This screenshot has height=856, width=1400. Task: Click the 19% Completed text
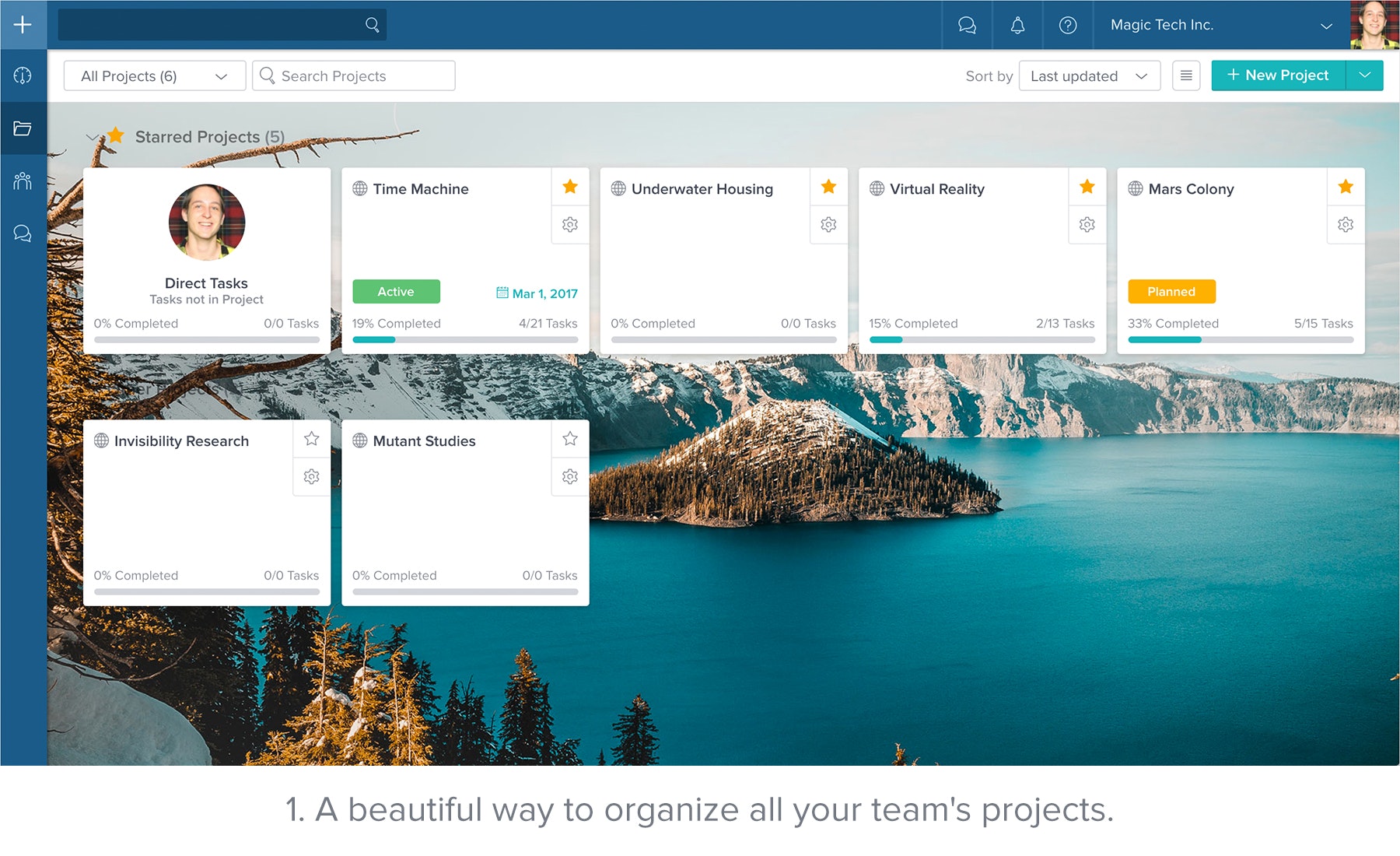pyautogui.click(x=397, y=324)
